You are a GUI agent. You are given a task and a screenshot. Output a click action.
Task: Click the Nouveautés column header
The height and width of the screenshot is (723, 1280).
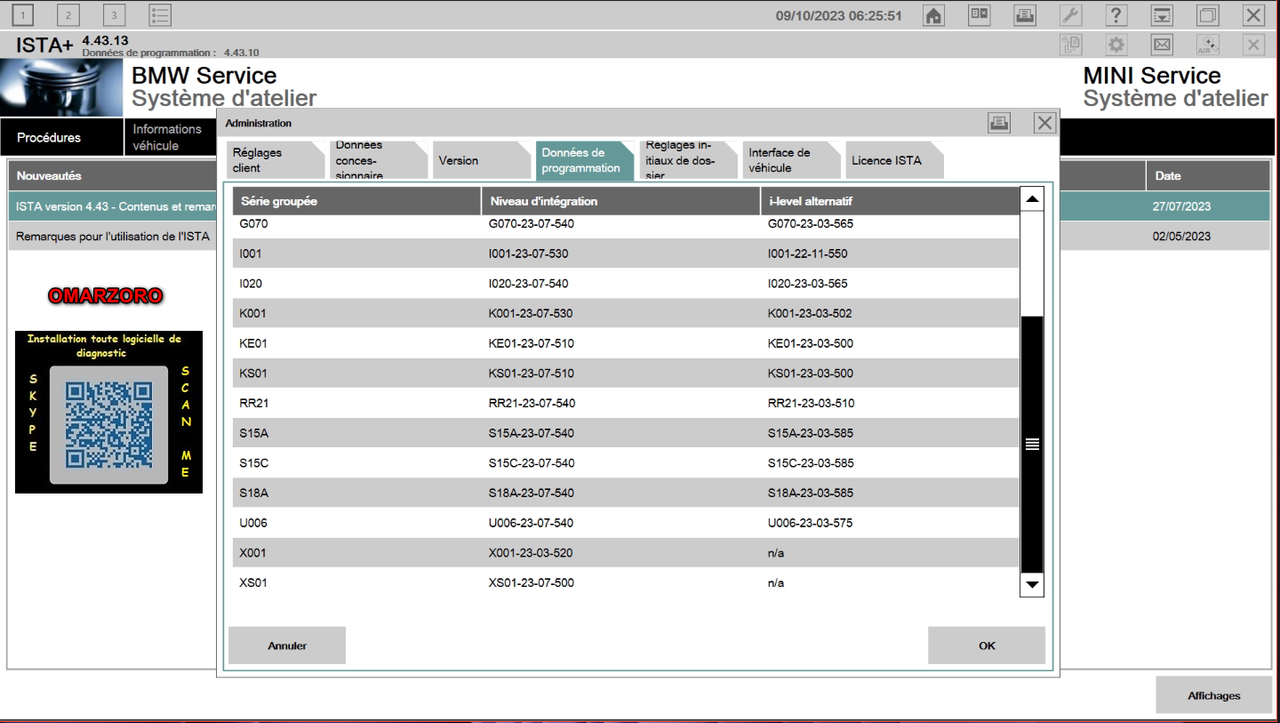click(112, 176)
